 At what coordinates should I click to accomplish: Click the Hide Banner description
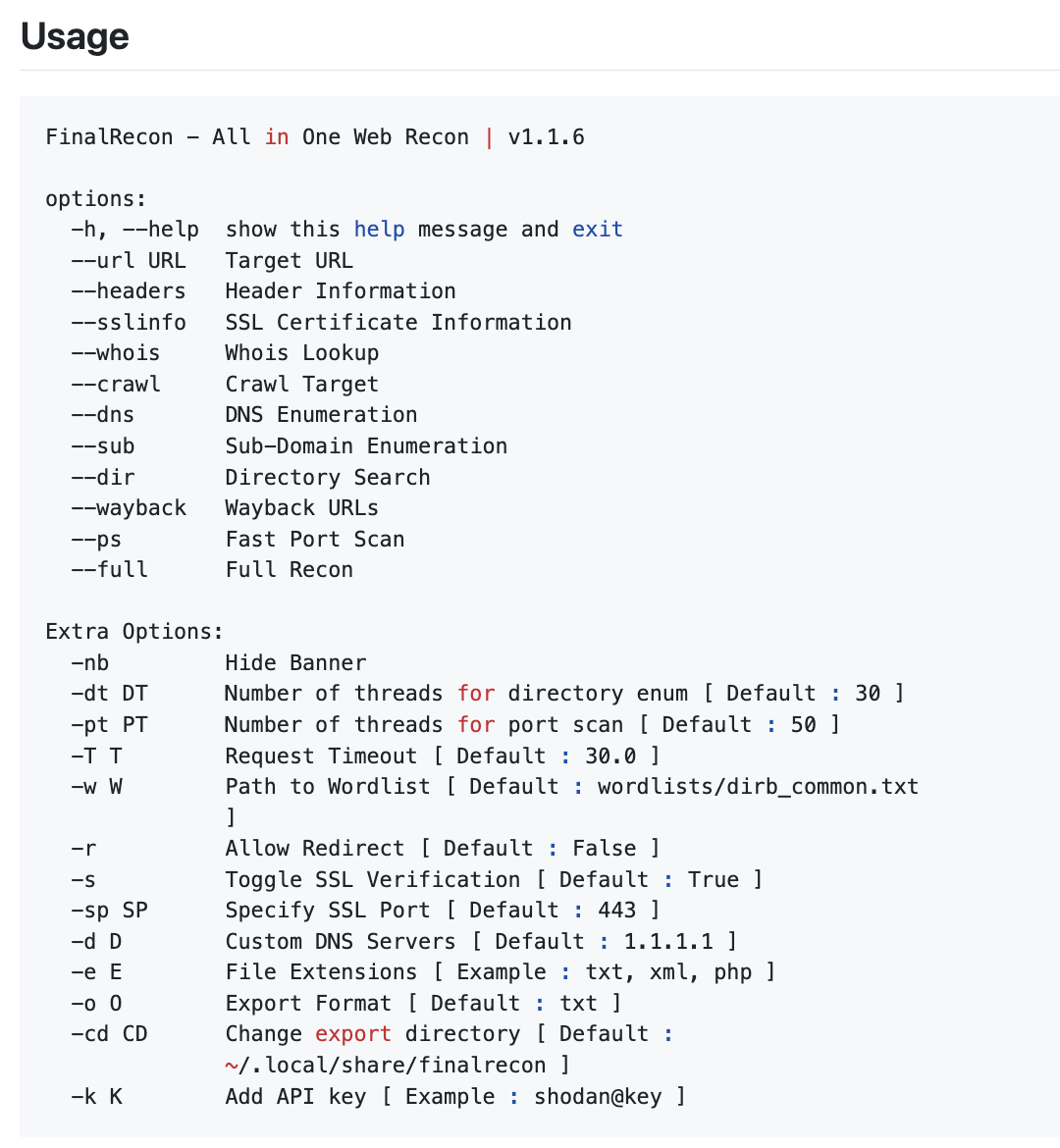coord(295,662)
